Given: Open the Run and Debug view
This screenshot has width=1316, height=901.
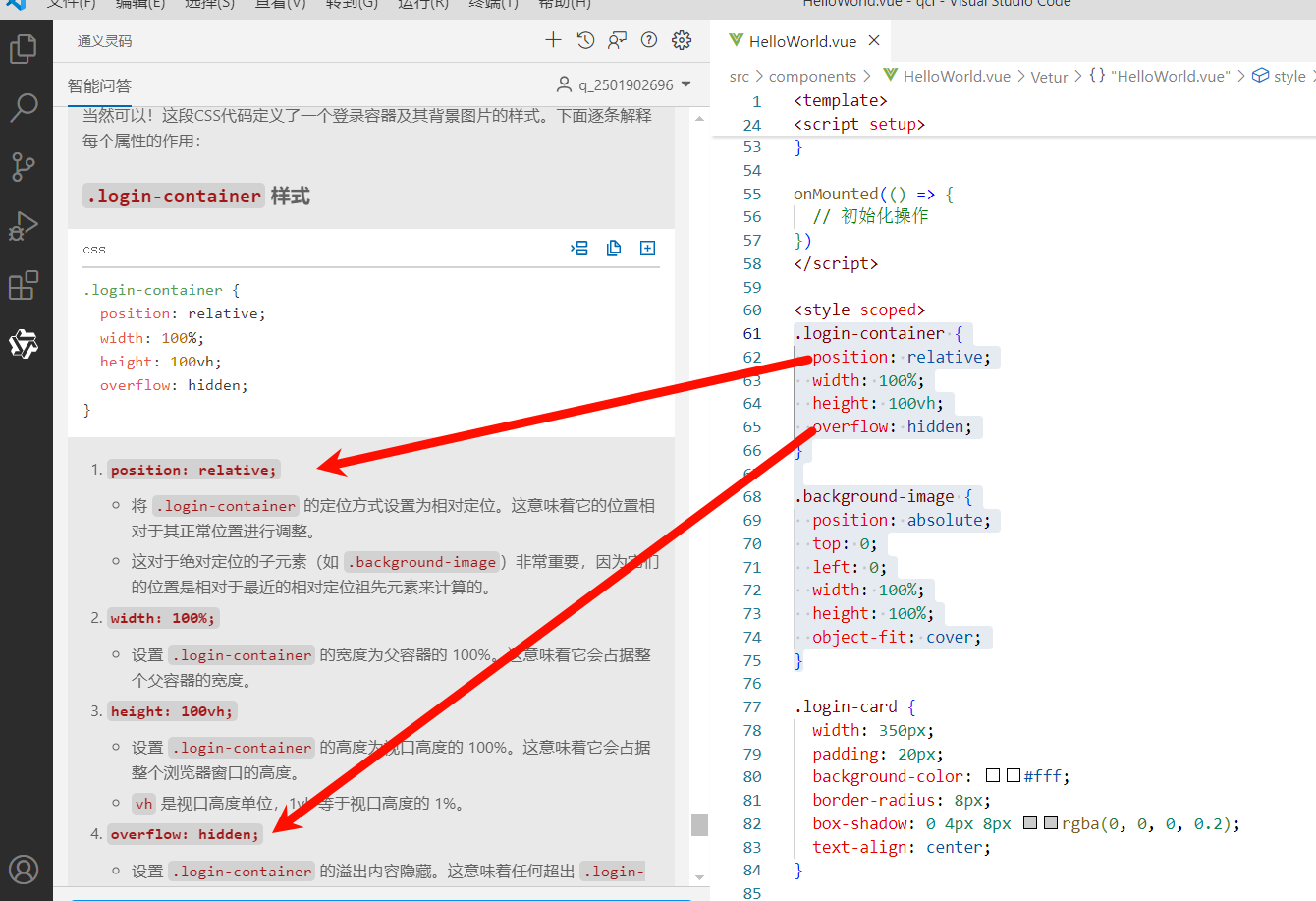Looking at the screenshot, I should coord(24,226).
